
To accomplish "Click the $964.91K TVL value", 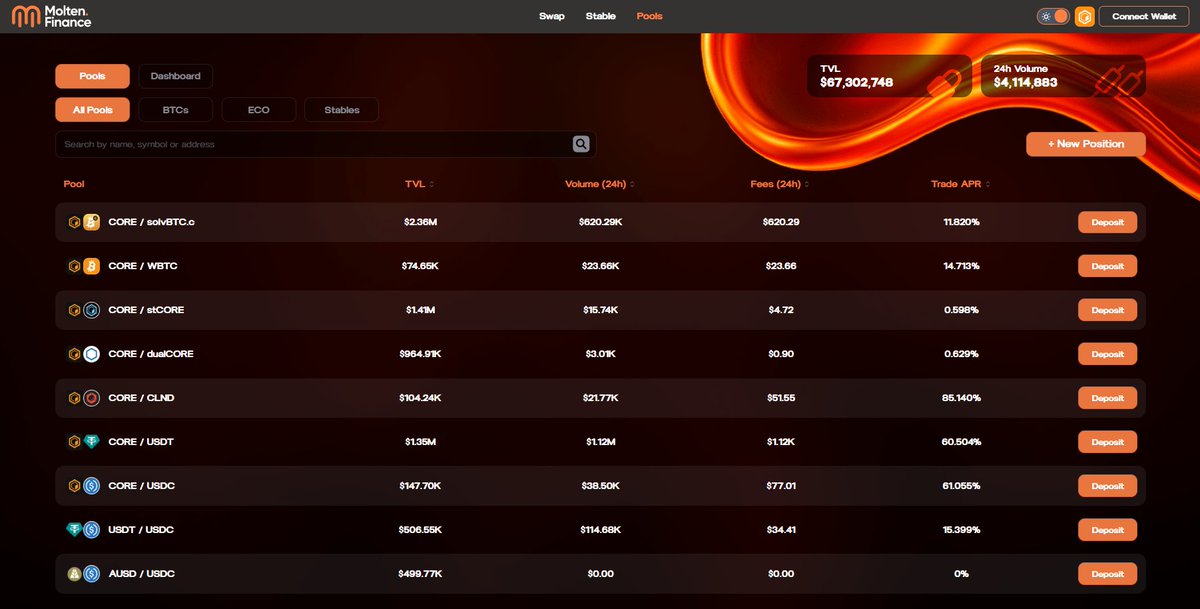I will (x=420, y=354).
